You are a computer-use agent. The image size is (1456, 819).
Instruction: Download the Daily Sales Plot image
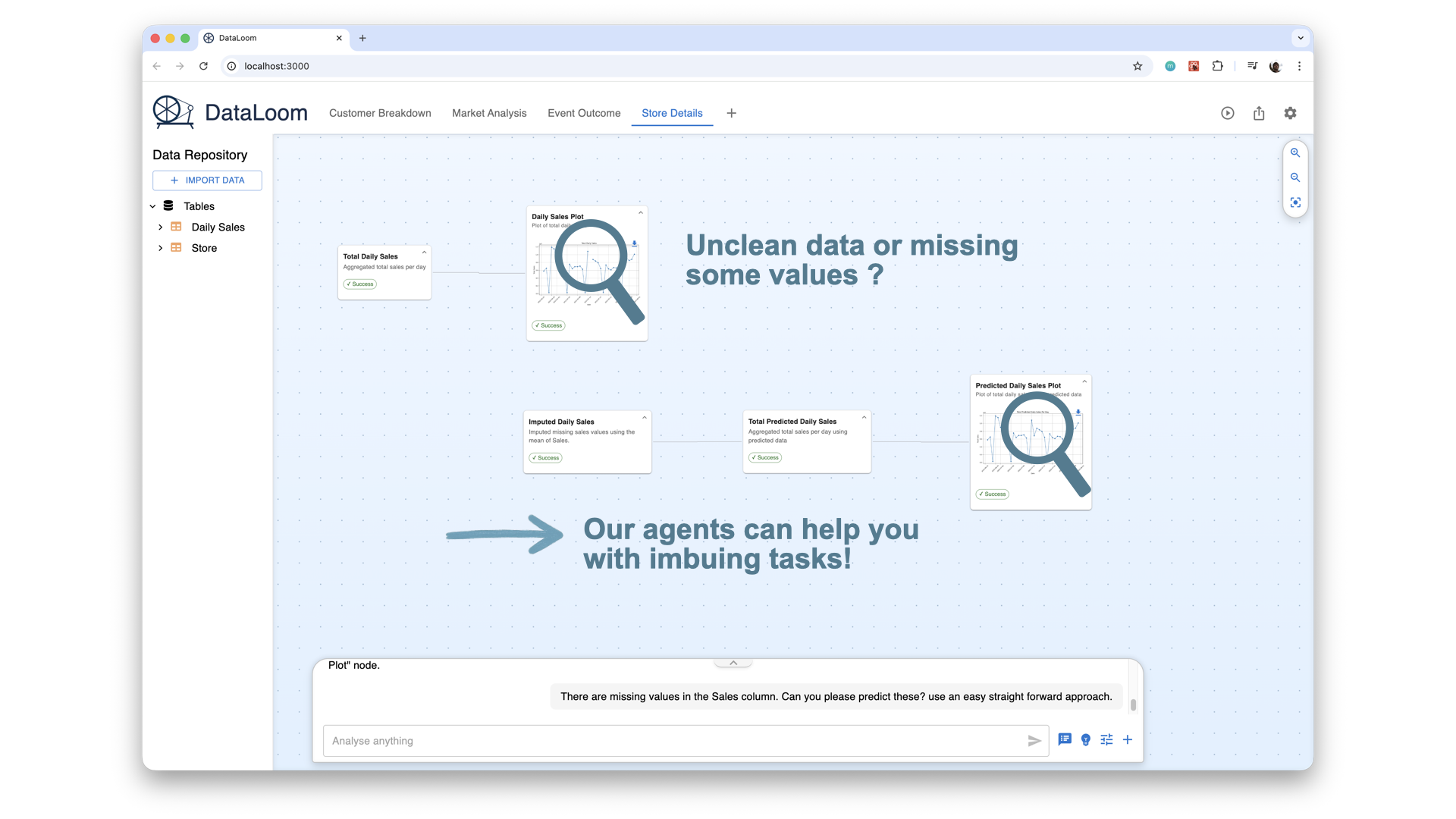point(635,244)
